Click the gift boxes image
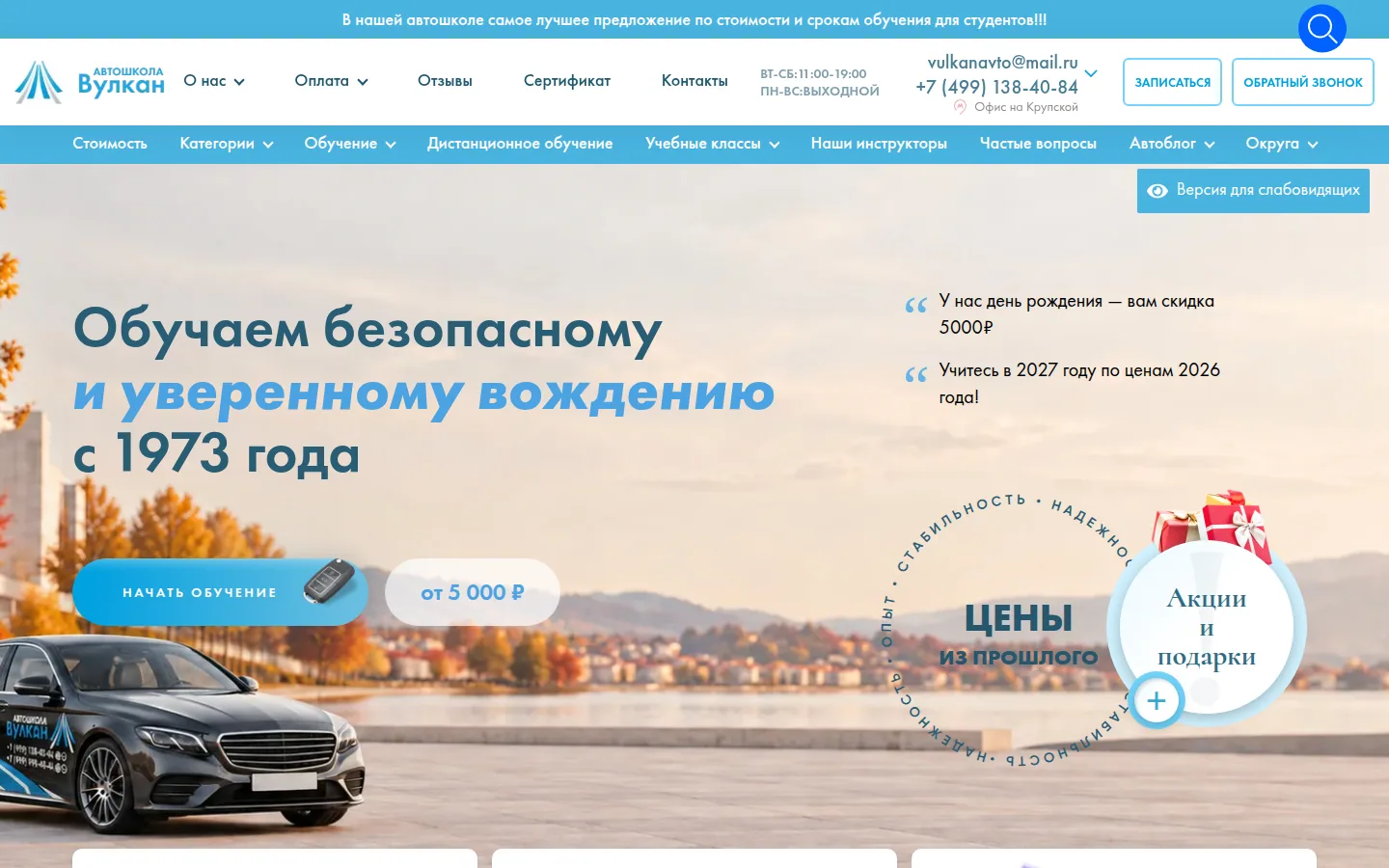 pyautogui.click(x=1214, y=526)
